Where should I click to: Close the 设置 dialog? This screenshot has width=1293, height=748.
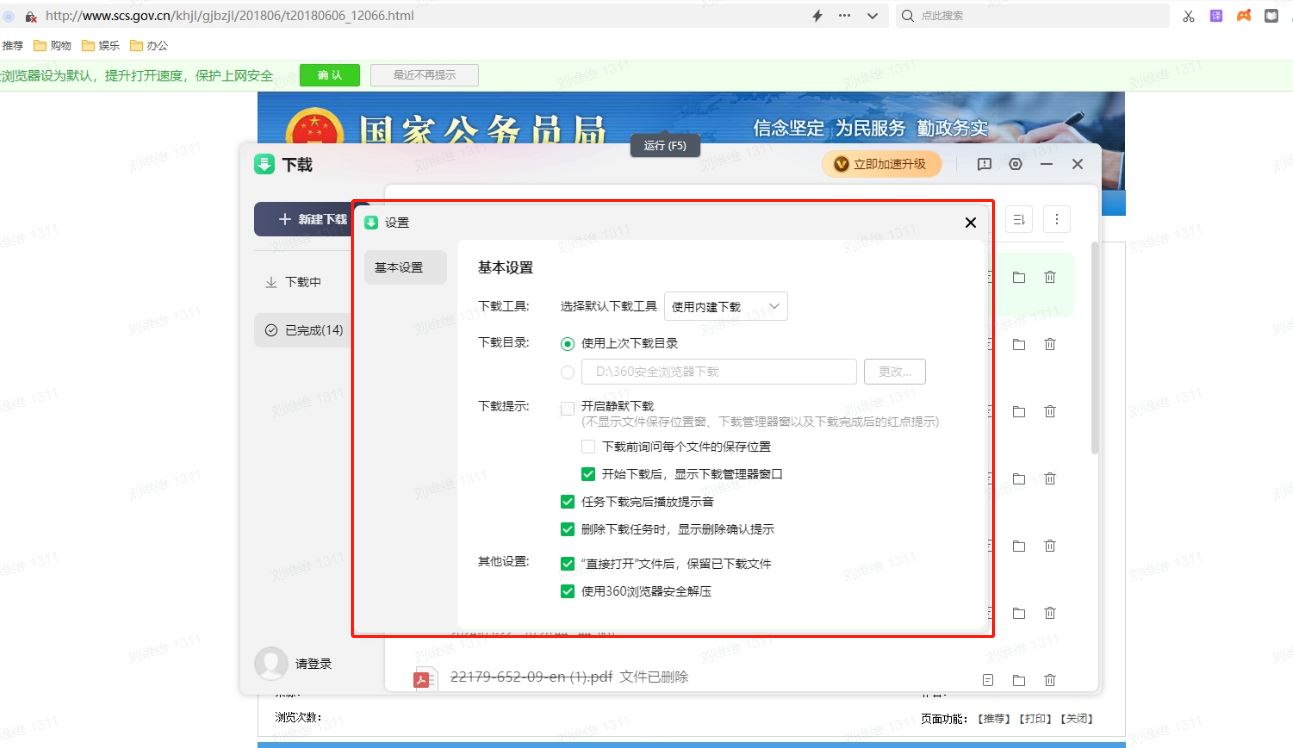pos(970,223)
